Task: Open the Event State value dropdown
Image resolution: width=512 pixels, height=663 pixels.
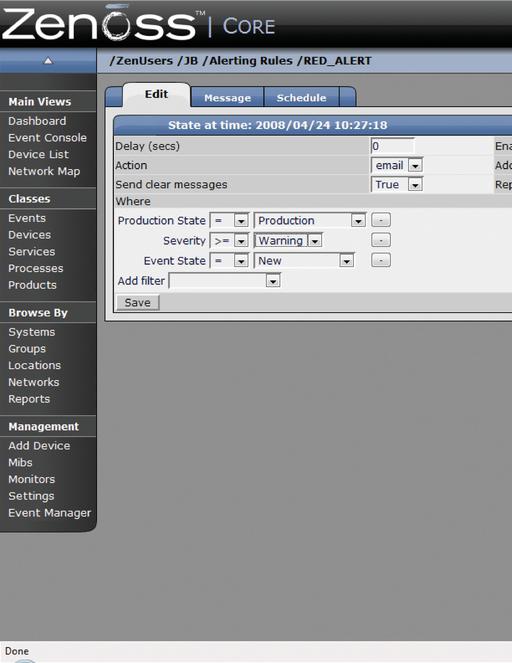Action: pos(304,261)
